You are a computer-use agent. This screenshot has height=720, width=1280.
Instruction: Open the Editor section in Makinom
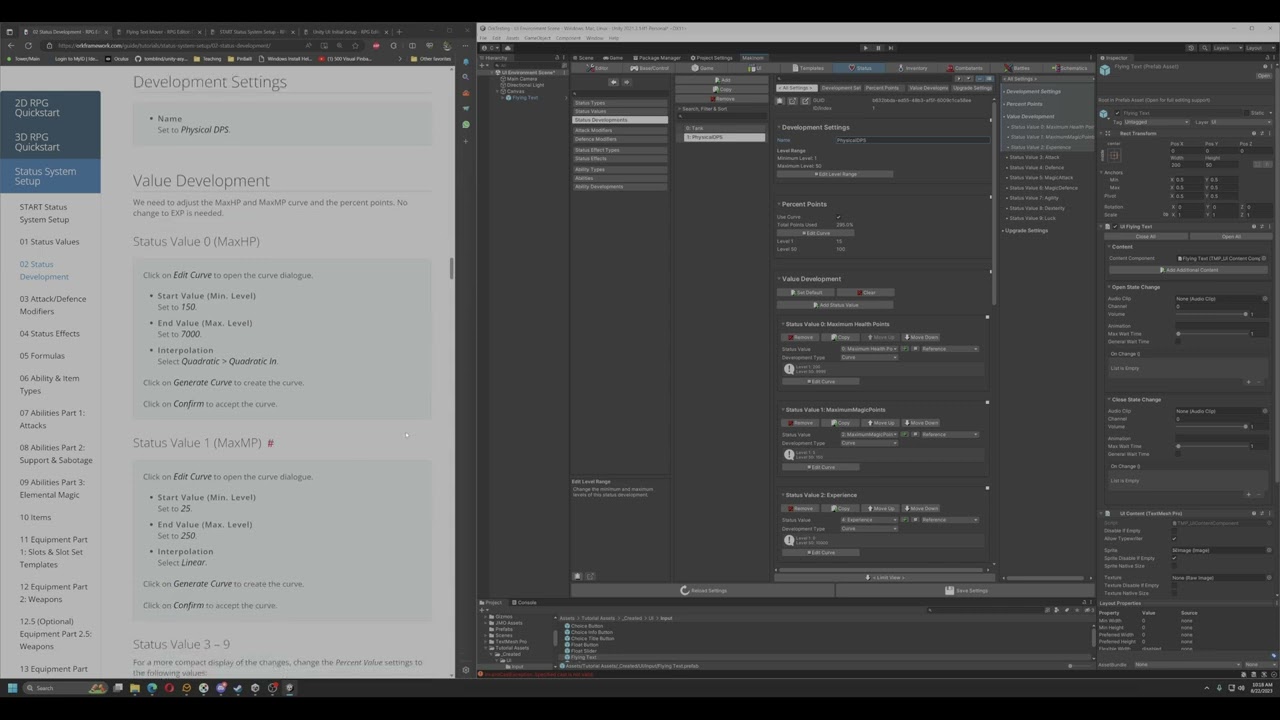(x=598, y=68)
